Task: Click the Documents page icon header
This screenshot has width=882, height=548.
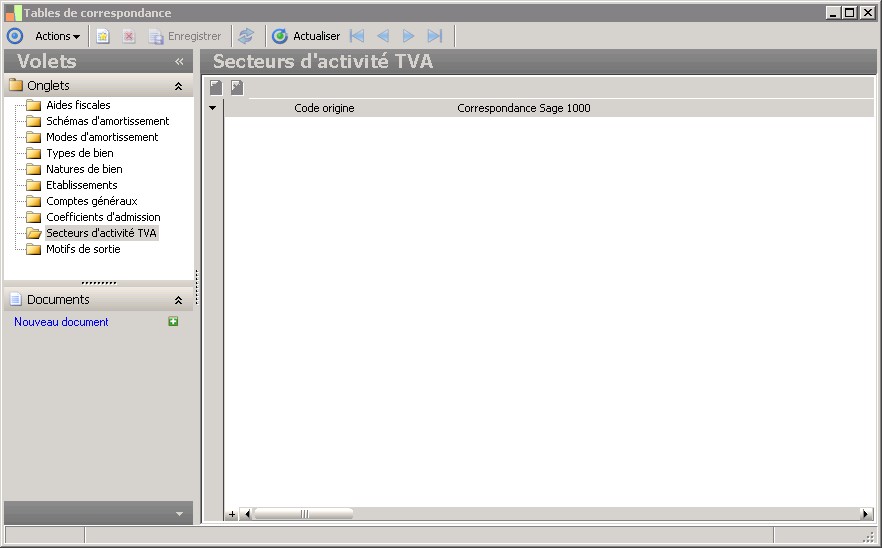Action: point(16,299)
